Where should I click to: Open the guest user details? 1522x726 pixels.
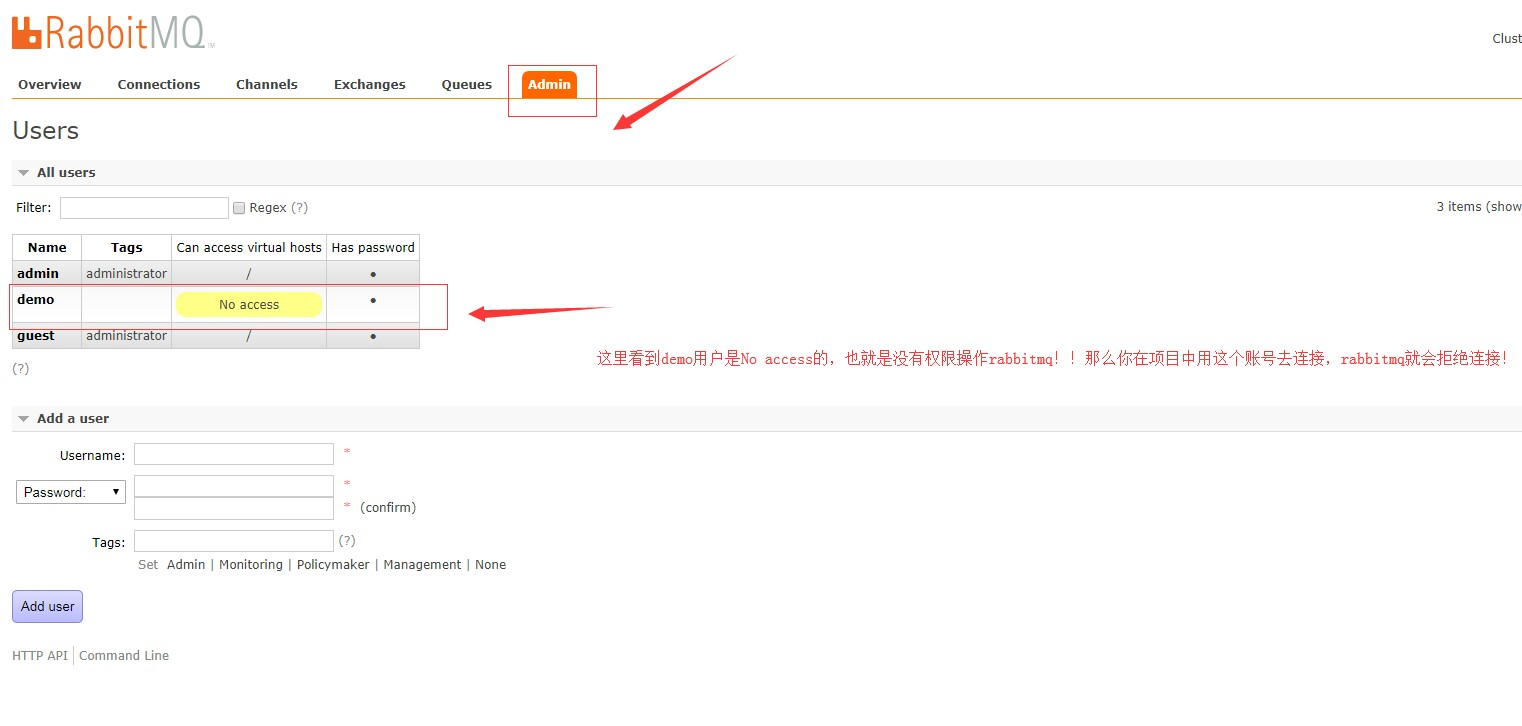coord(36,336)
